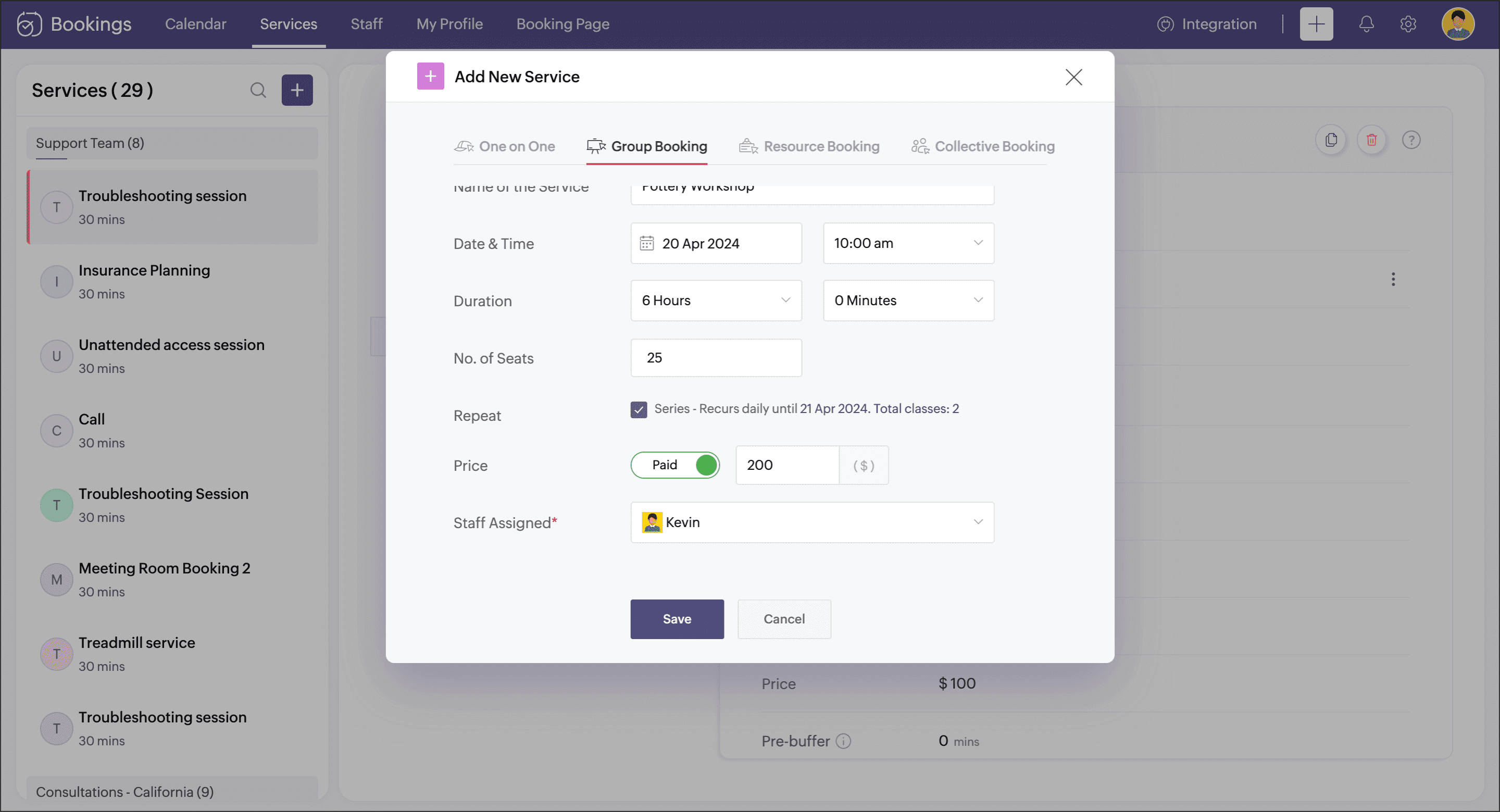Open the 10:00 am time dropdown

[x=908, y=243]
